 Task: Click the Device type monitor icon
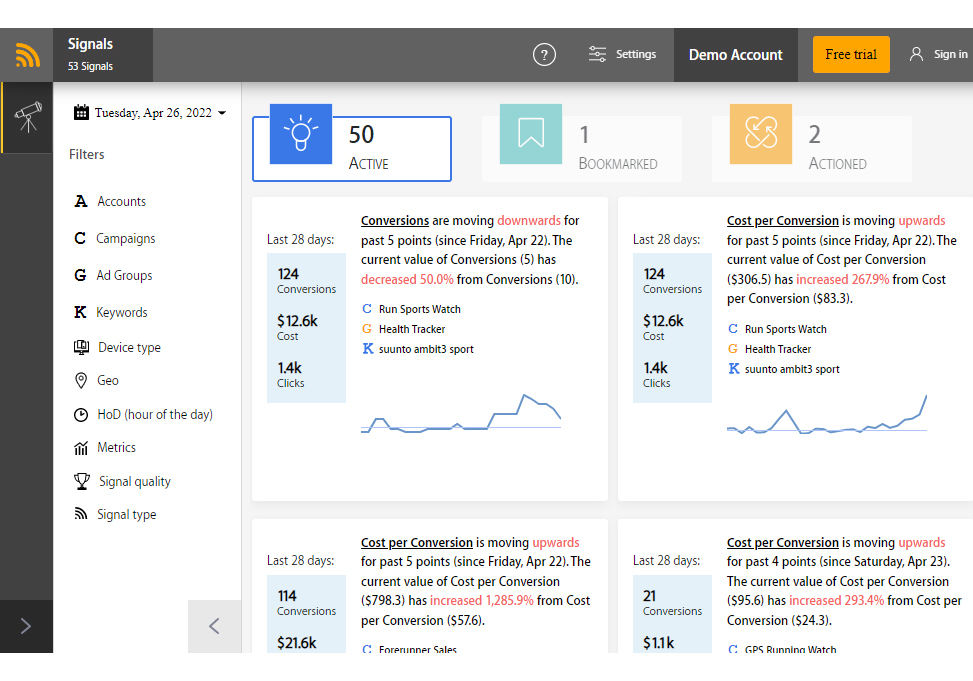pos(81,347)
